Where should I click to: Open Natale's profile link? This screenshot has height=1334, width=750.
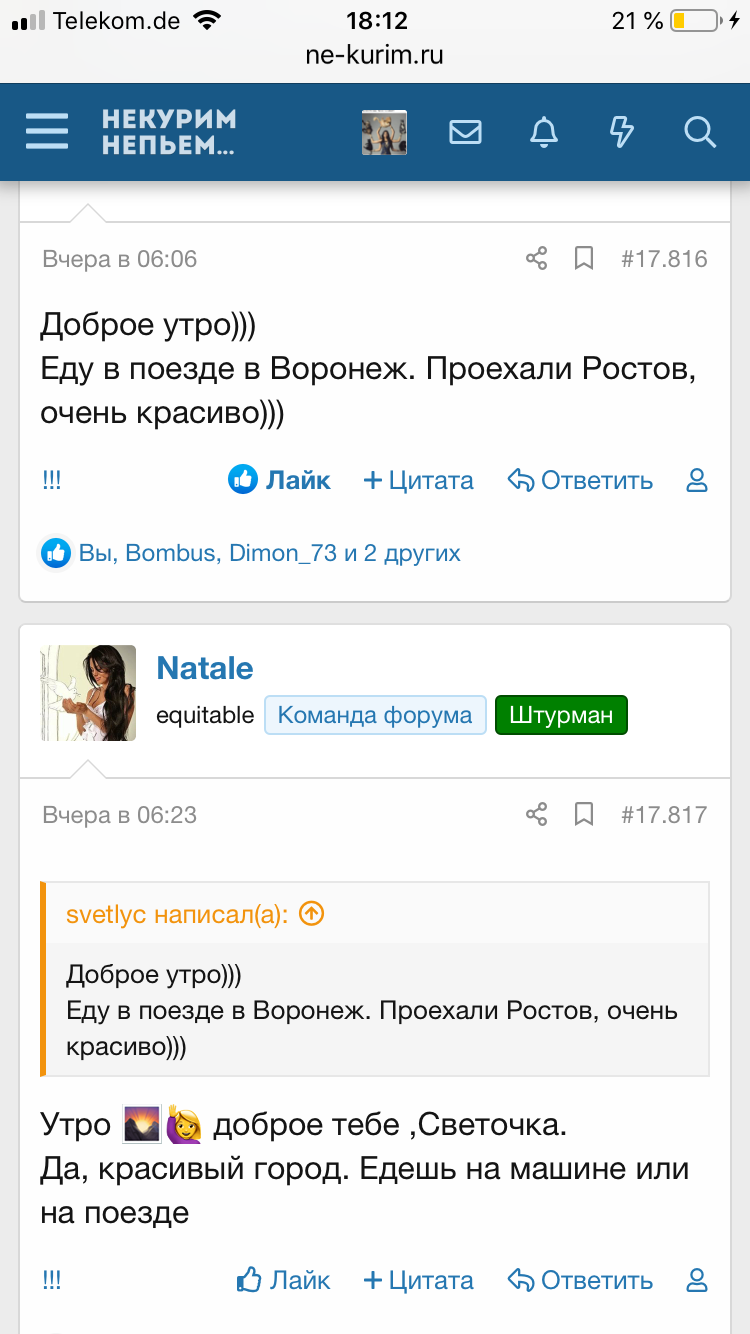coord(205,667)
